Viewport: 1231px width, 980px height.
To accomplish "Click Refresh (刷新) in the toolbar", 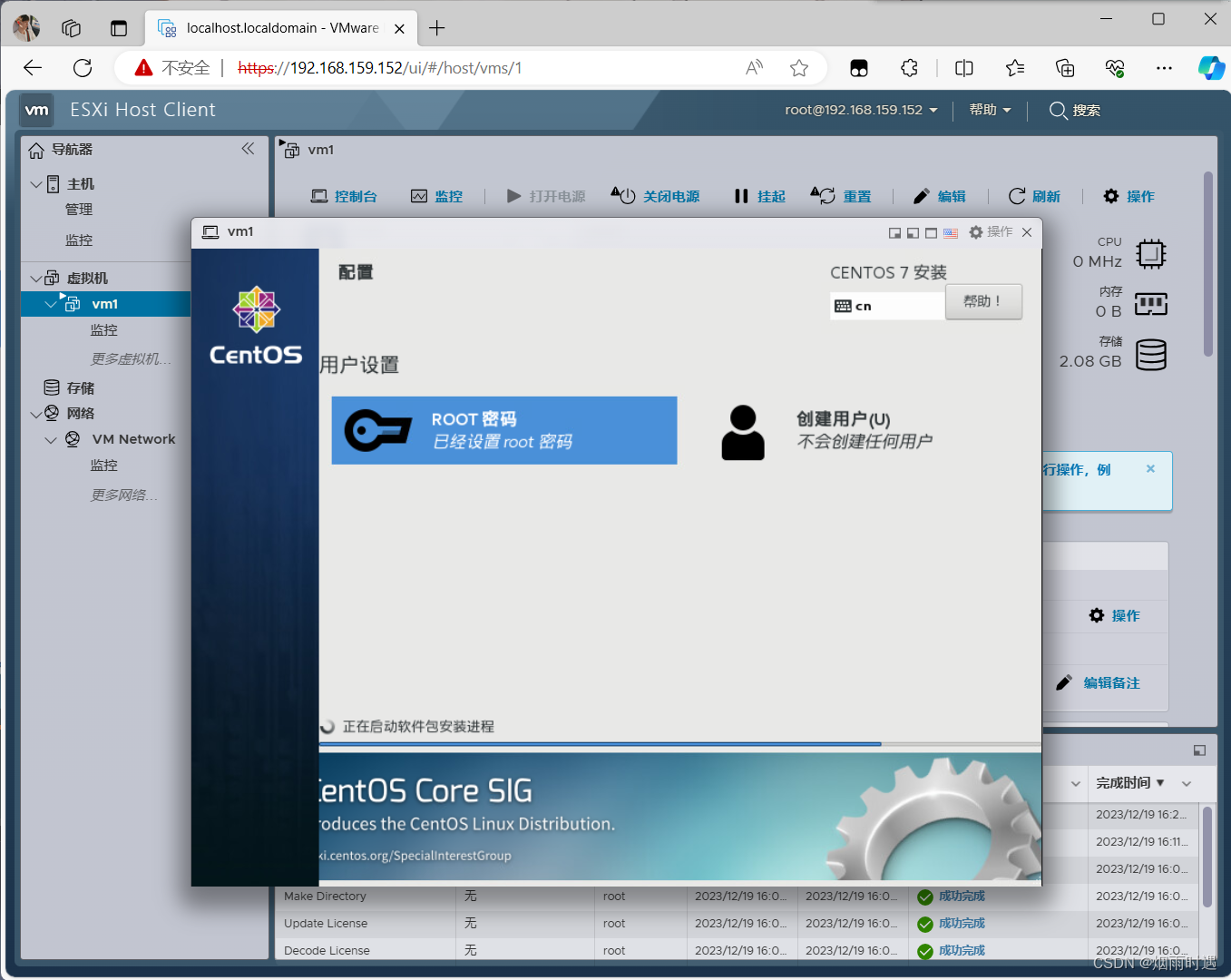I will 1034,196.
